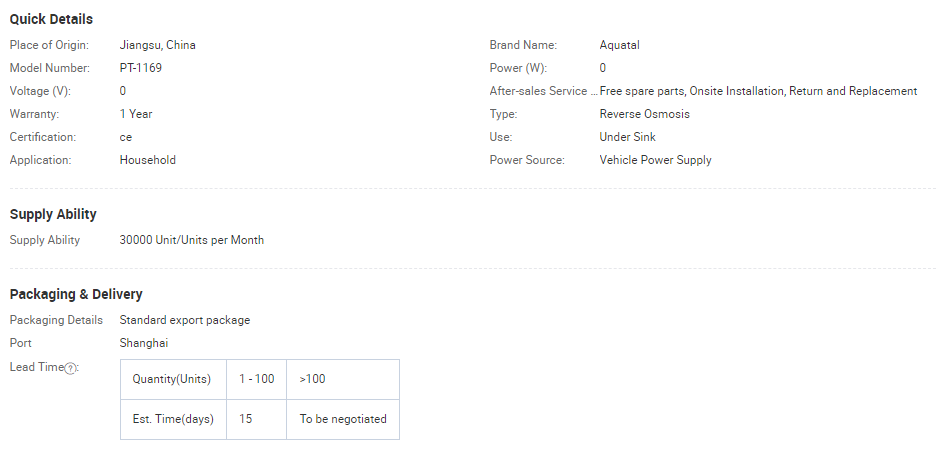Click the Vehicle Power Supply value
The height and width of the screenshot is (457, 946).
(x=655, y=160)
